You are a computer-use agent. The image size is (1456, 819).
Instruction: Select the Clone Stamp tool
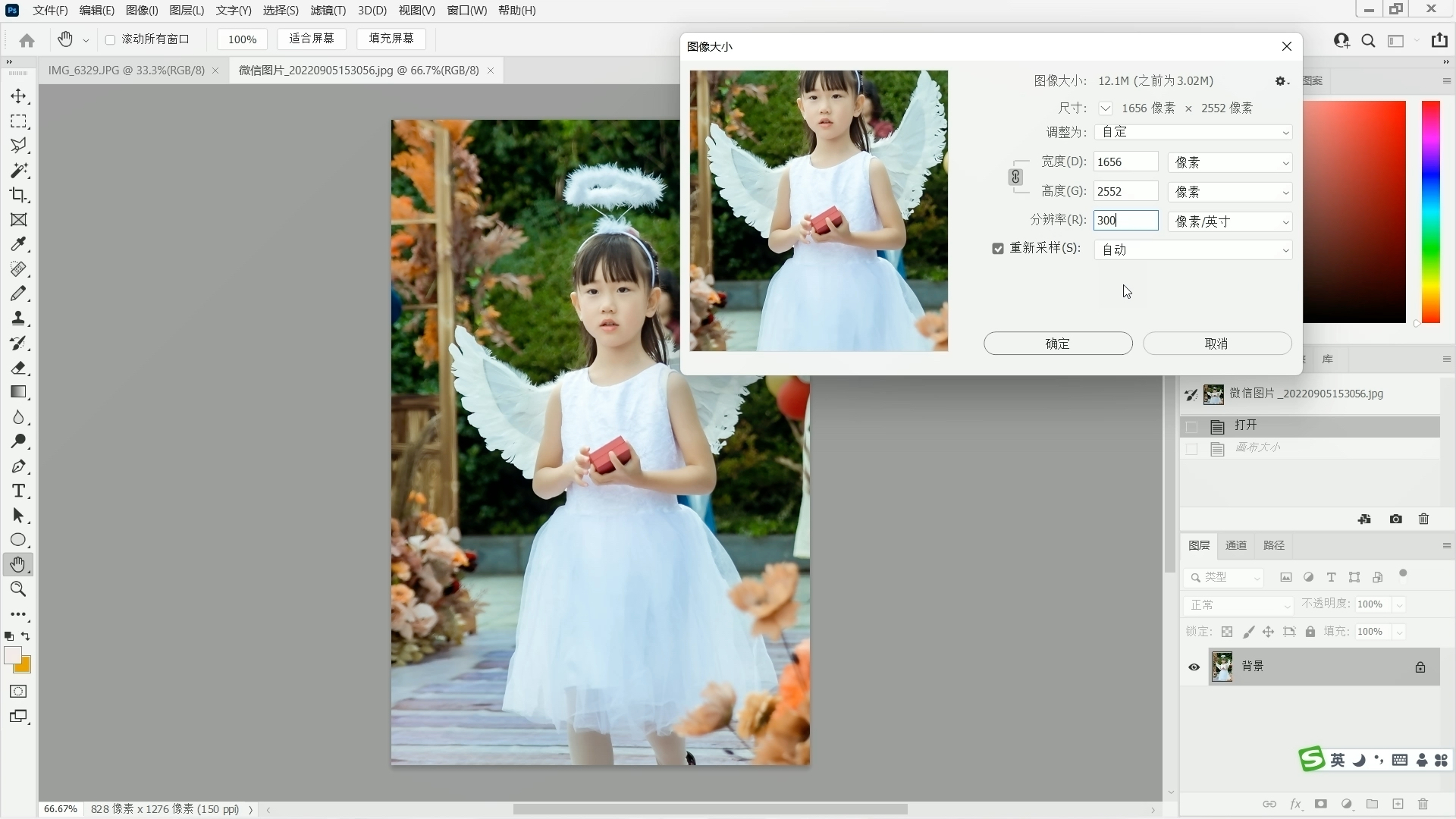[x=19, y=318]
